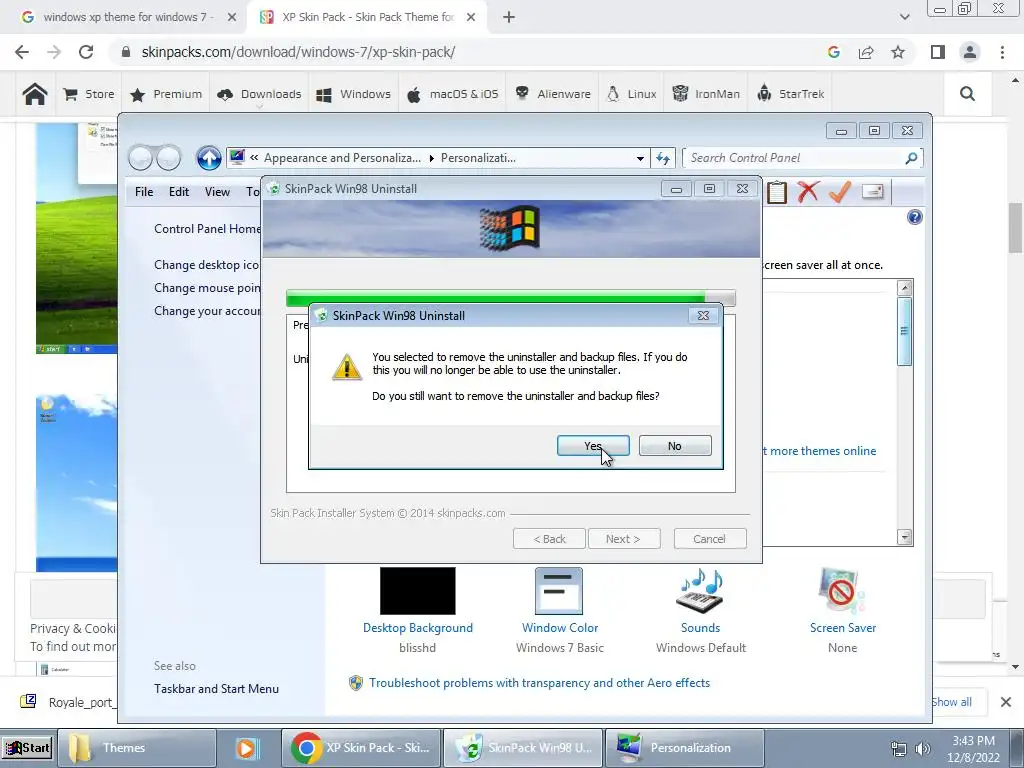Click the Windows XP bliss preview thumbnail
Image resolution: width=1024 pixels, height=768 pixels.
click(76, 238)
